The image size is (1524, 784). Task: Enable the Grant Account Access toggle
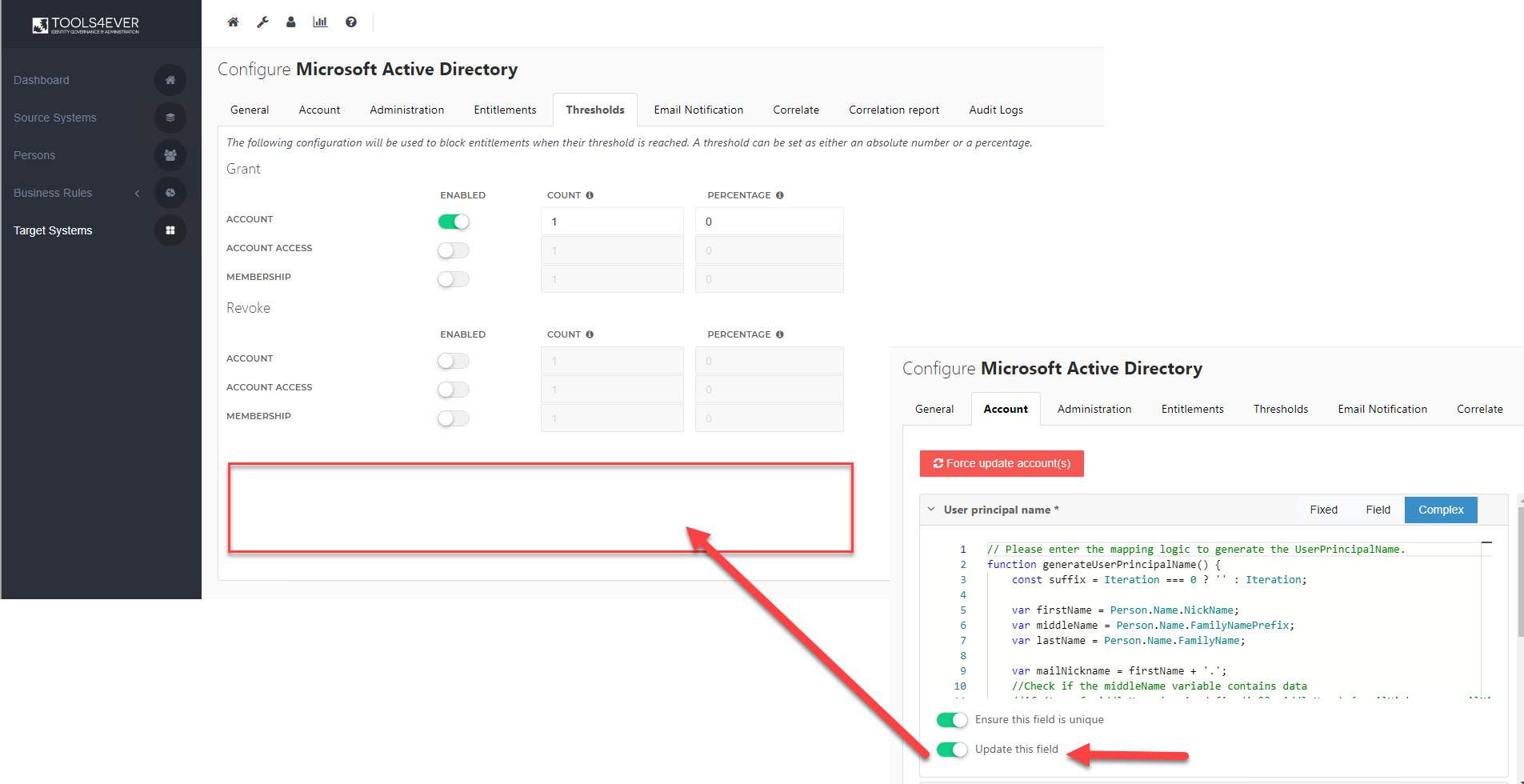(454, 250)
